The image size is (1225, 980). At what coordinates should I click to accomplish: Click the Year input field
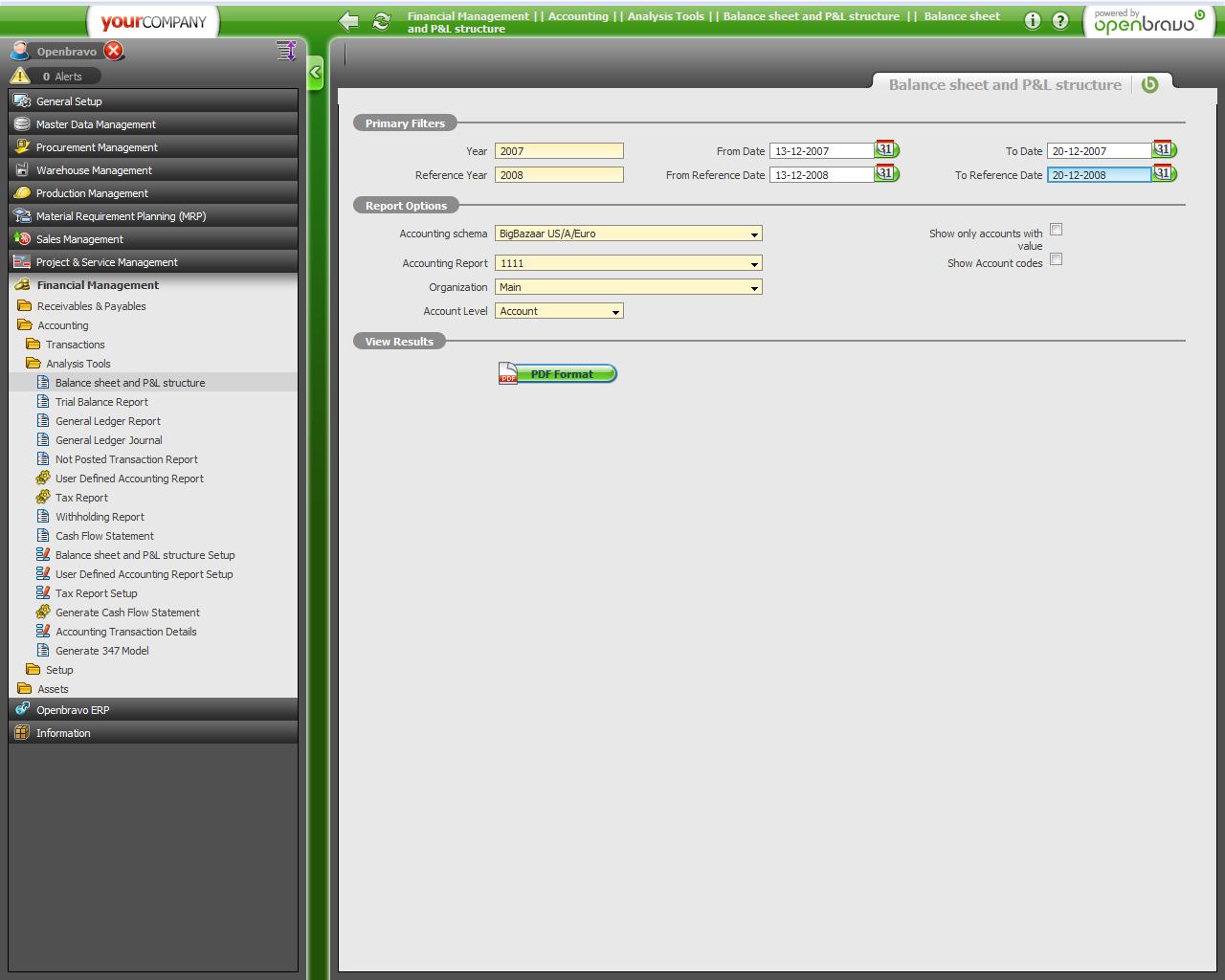tap(559, 151)
